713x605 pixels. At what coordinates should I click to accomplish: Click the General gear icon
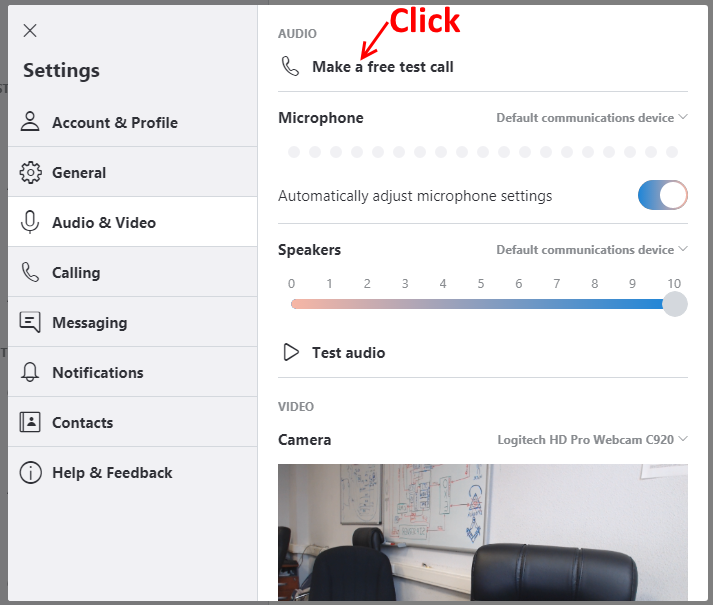click(x=30, y=172)
